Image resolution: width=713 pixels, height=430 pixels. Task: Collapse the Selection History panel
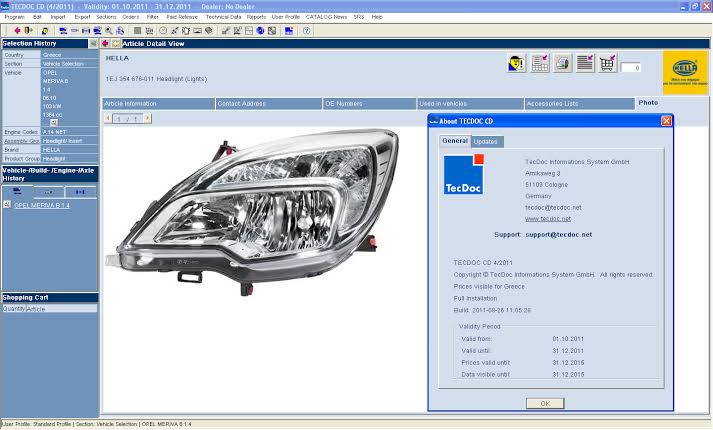(x=93, y=43)
